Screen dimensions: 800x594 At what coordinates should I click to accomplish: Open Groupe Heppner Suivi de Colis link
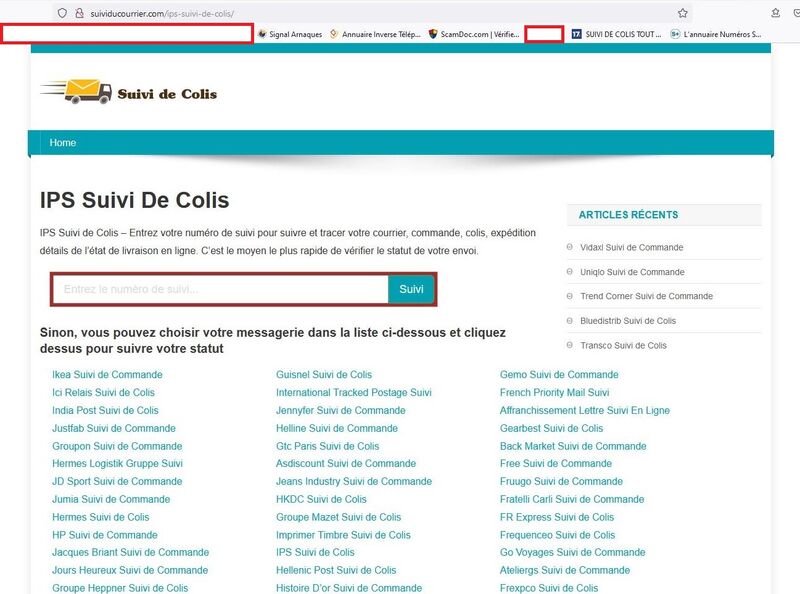120,588
